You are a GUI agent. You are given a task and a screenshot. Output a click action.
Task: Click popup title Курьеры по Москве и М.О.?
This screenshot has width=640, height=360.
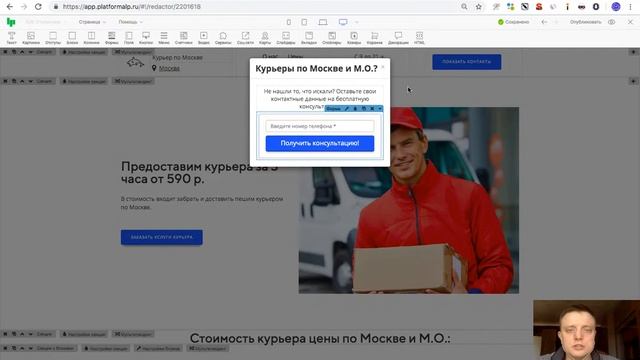tap(316, 69)
